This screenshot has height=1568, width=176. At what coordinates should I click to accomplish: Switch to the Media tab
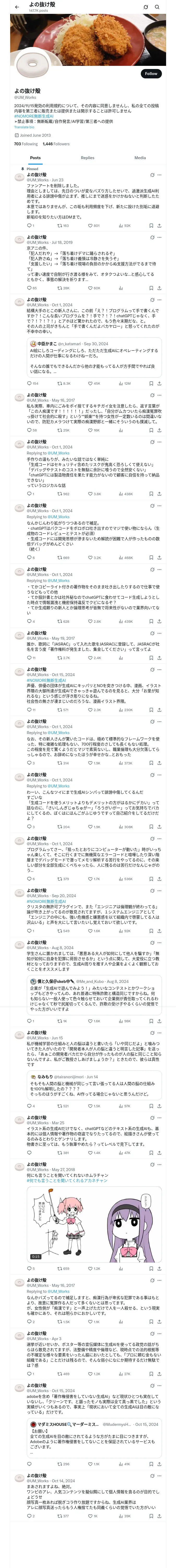140,158
